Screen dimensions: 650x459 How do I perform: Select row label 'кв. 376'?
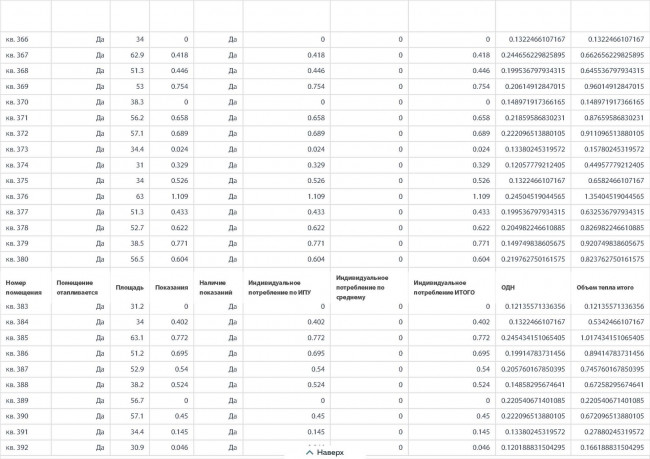point(17,197)
